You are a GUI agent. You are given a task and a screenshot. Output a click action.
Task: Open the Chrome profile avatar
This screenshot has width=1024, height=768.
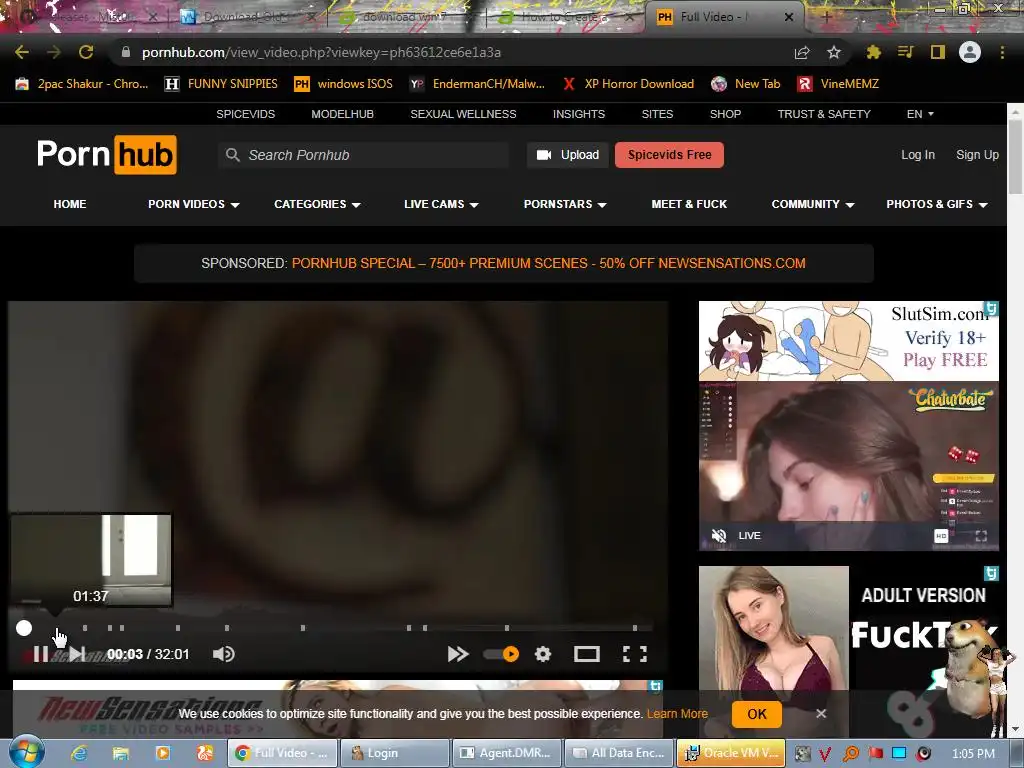tap(970, 52)
